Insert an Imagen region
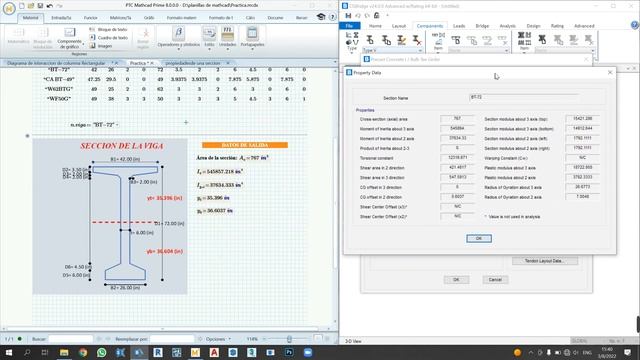The width and height of the screenshot is (640, 360). click(101, 46)
